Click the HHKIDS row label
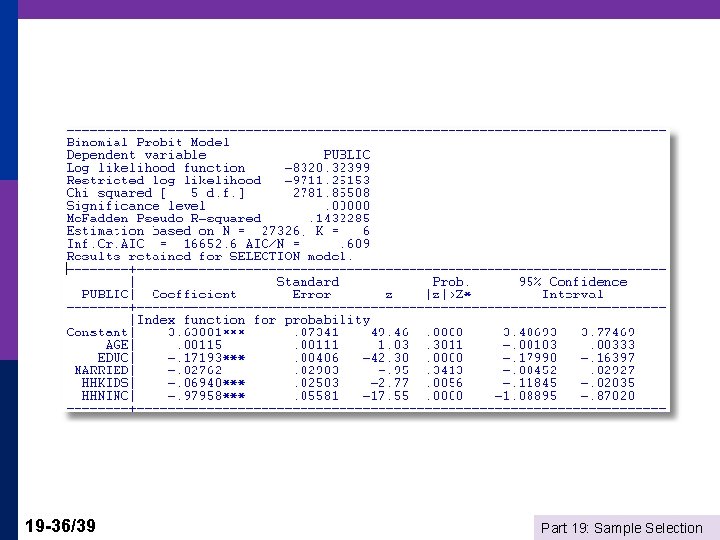Image resolution: width=720 pixels, height=540 pixels. point(105,383)
